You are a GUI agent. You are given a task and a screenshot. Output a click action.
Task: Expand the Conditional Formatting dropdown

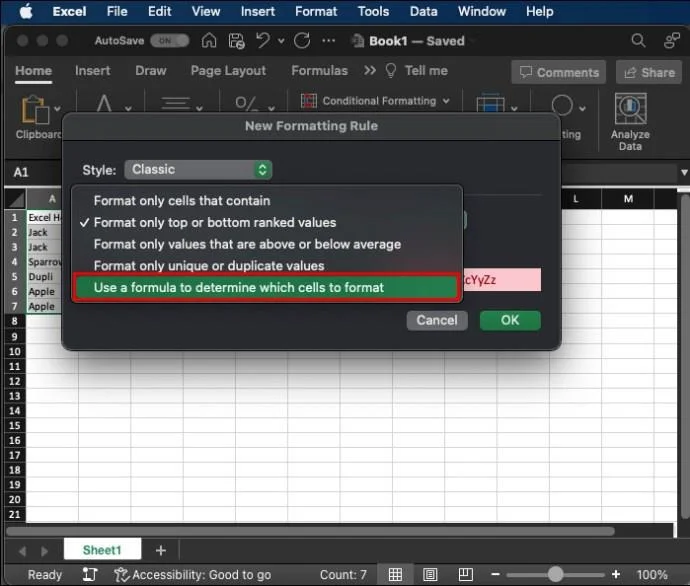coord(376,101)
